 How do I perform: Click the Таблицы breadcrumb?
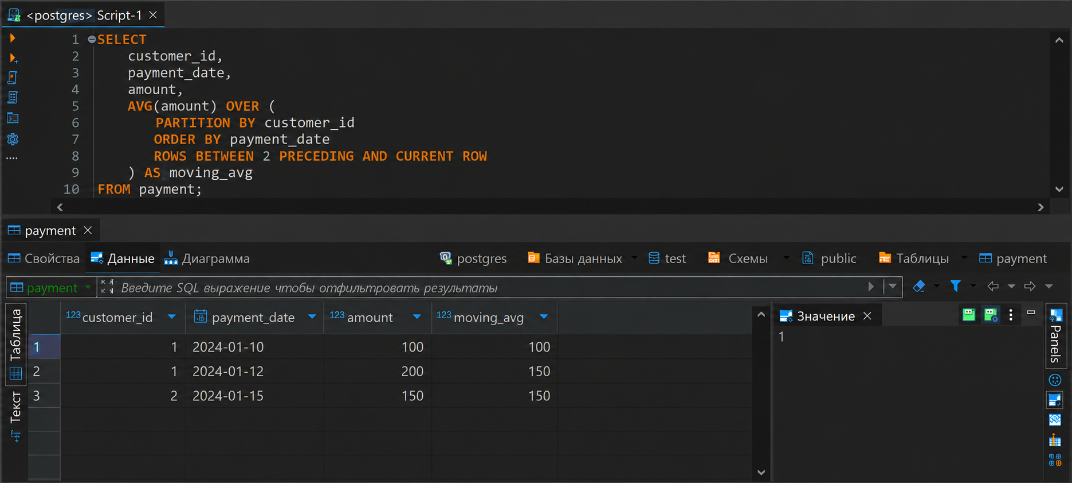(914, 259)
